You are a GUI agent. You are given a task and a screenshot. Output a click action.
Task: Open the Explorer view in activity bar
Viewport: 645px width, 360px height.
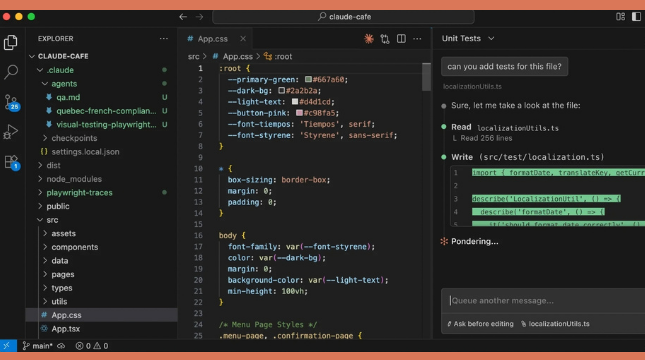point(11,42)
